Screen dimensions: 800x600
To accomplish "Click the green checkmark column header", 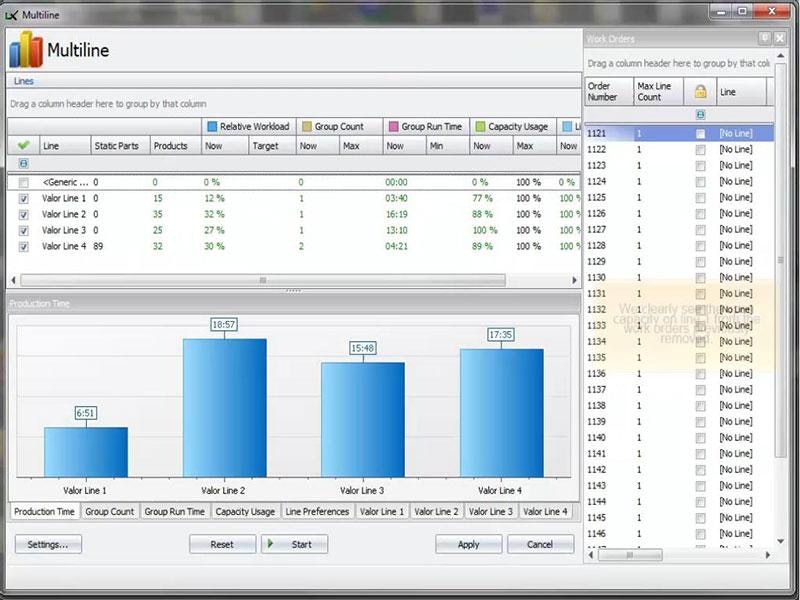I will click(x=23, y=145).
